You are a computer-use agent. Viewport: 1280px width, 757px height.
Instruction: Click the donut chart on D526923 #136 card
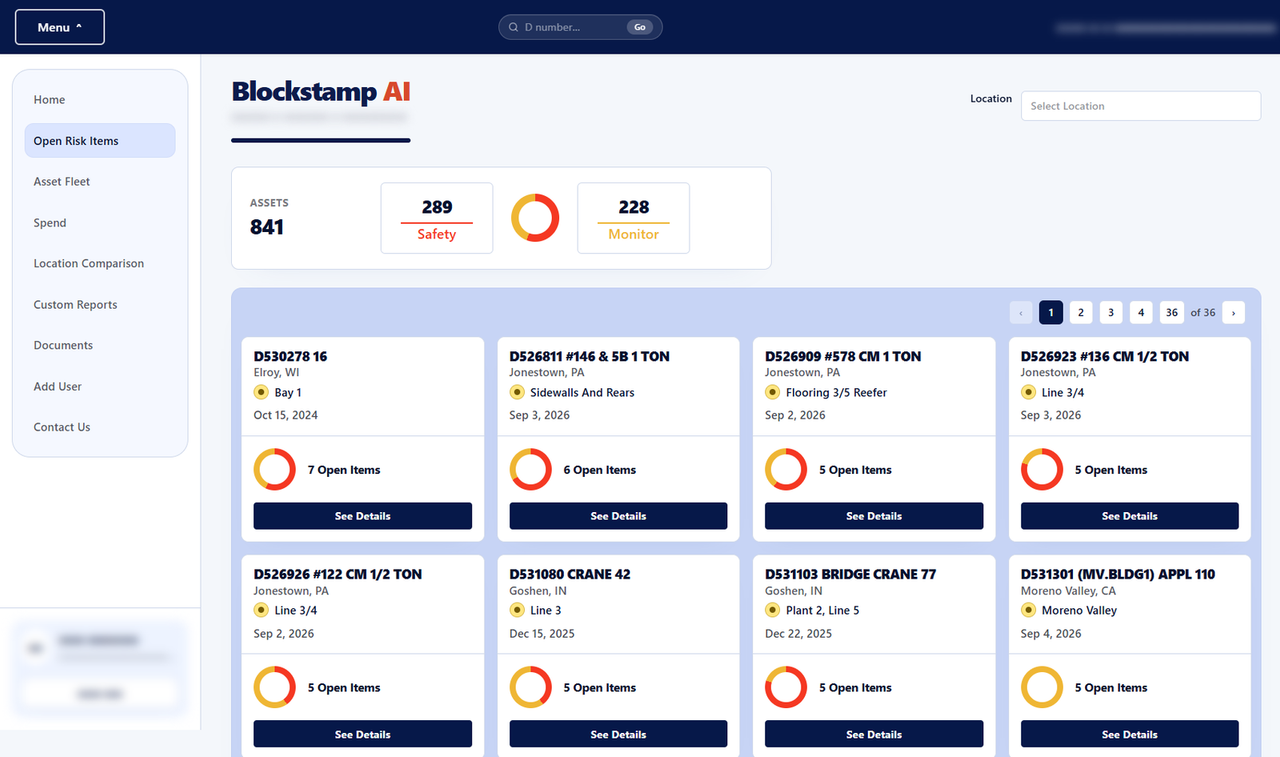tap(1042, 470)
